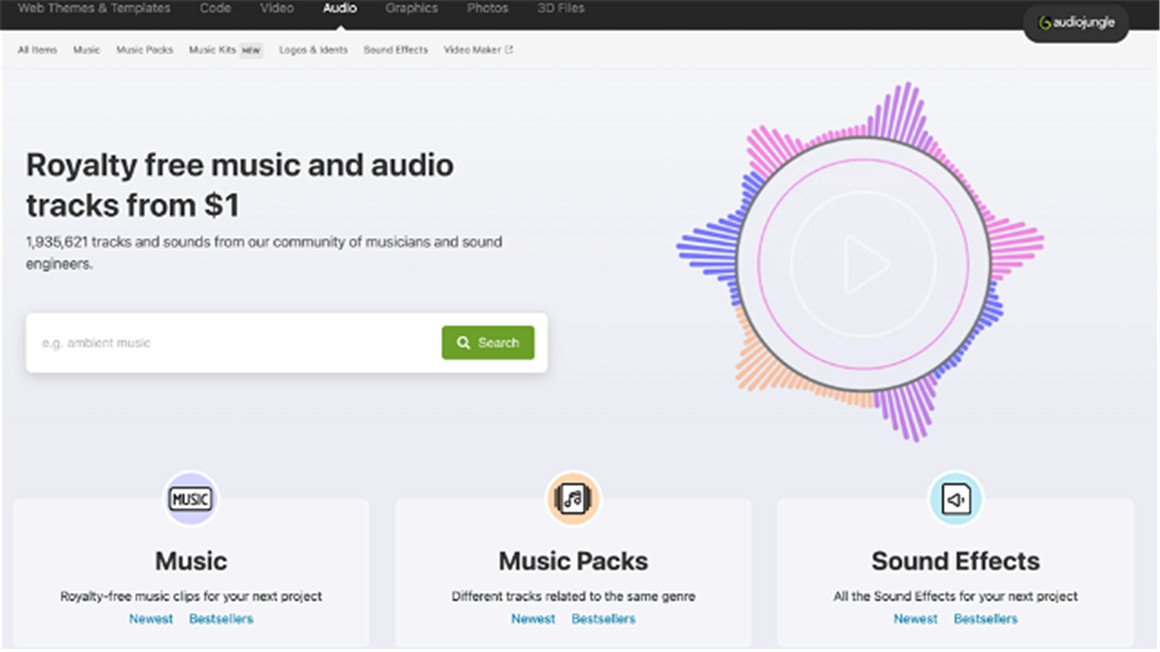
Task: View Bestsellers under Music Packs
Action: [x=603, y=619]
